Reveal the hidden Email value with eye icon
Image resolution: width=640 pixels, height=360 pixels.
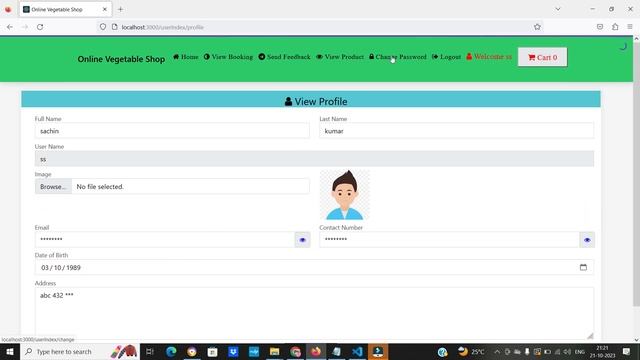[x=302, y=240]
